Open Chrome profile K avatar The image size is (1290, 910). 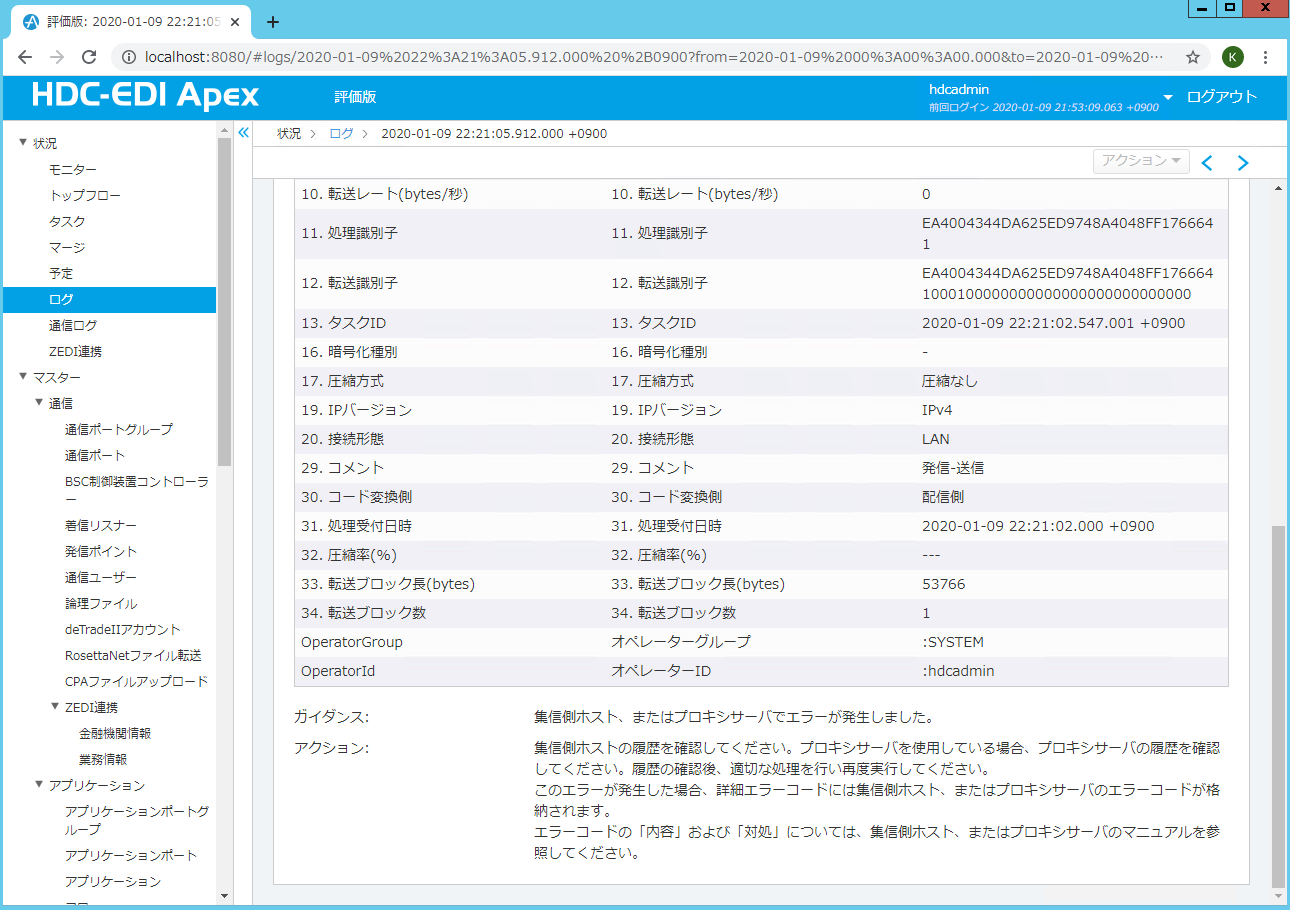tap(1233, 57)
